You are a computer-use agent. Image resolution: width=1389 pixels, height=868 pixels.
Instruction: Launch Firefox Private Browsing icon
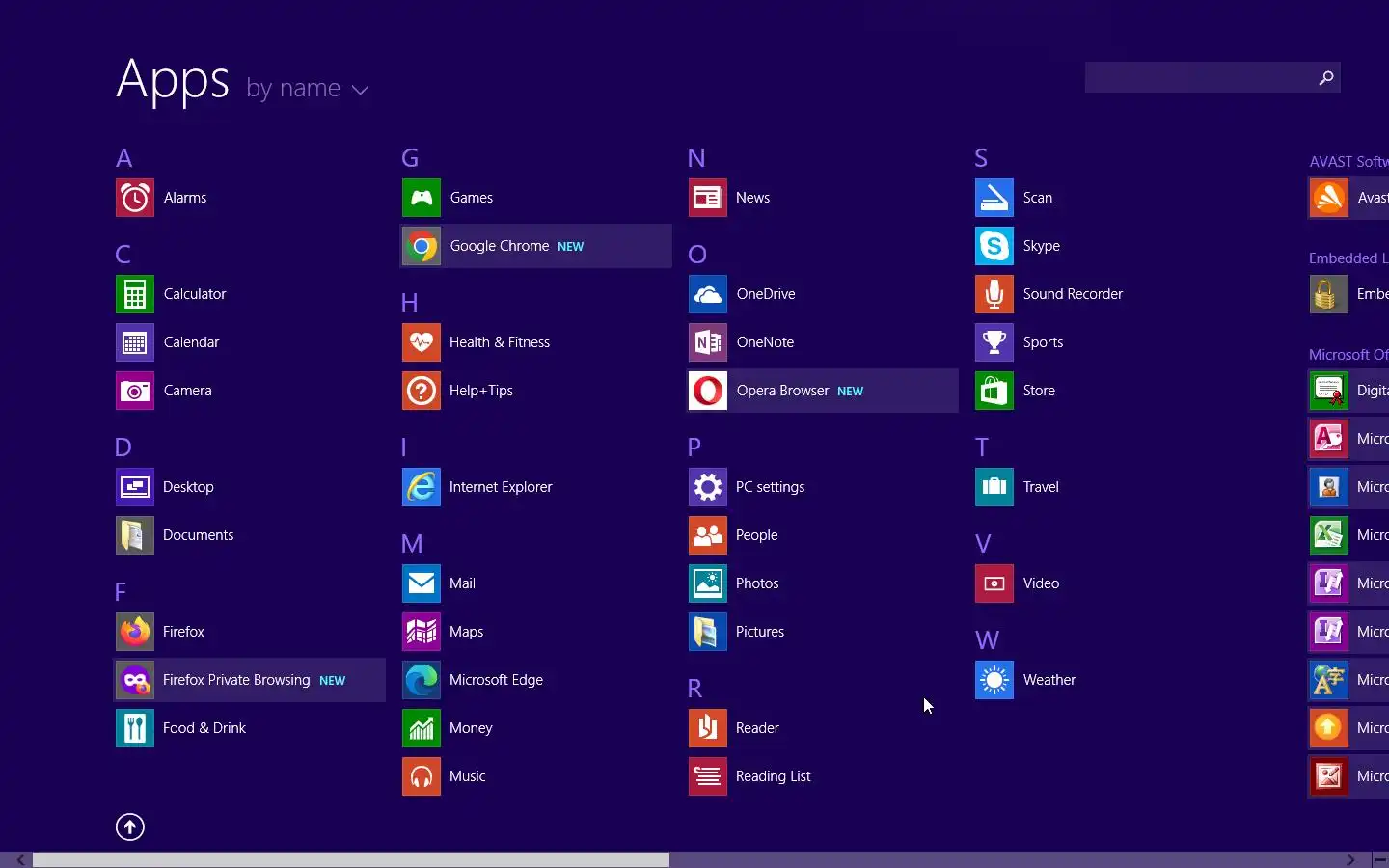[135, 680]
